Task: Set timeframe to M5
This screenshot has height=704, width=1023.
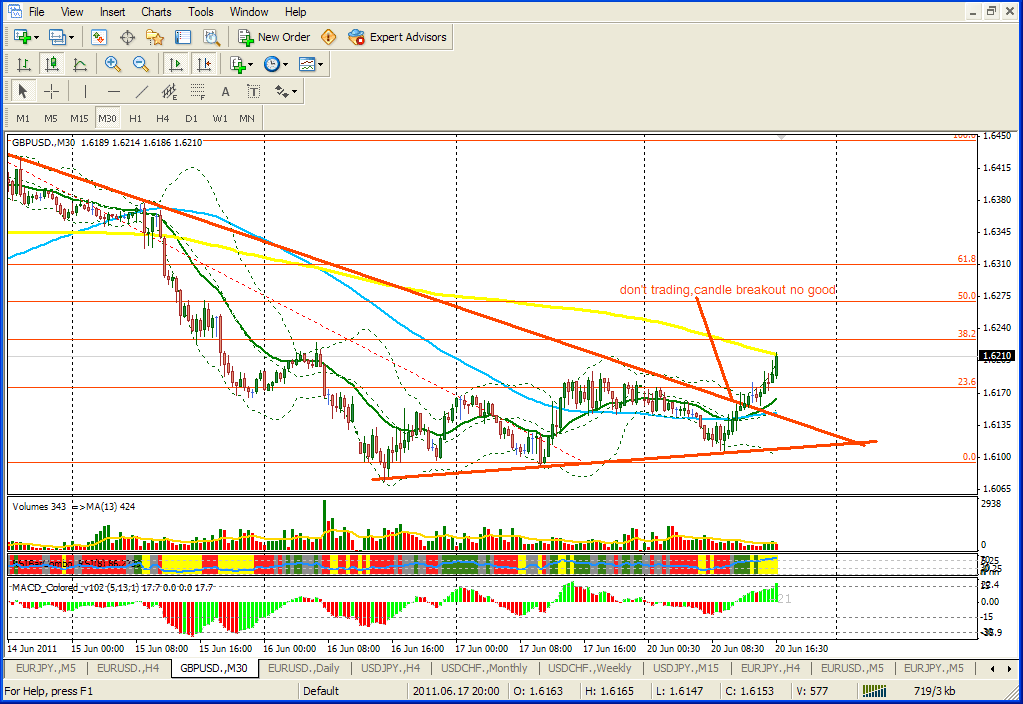Action: 51,118
